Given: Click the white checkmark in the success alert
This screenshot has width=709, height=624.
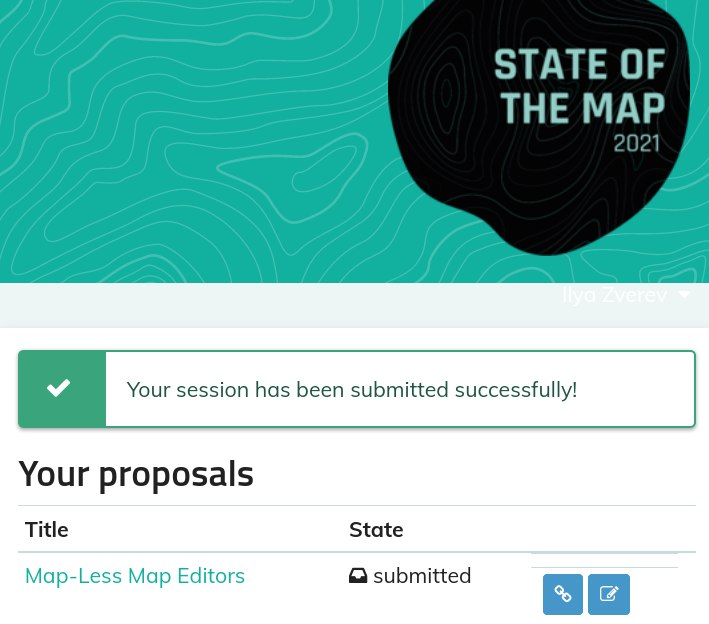Looking at the screenshot, I should tap(59, 388).
